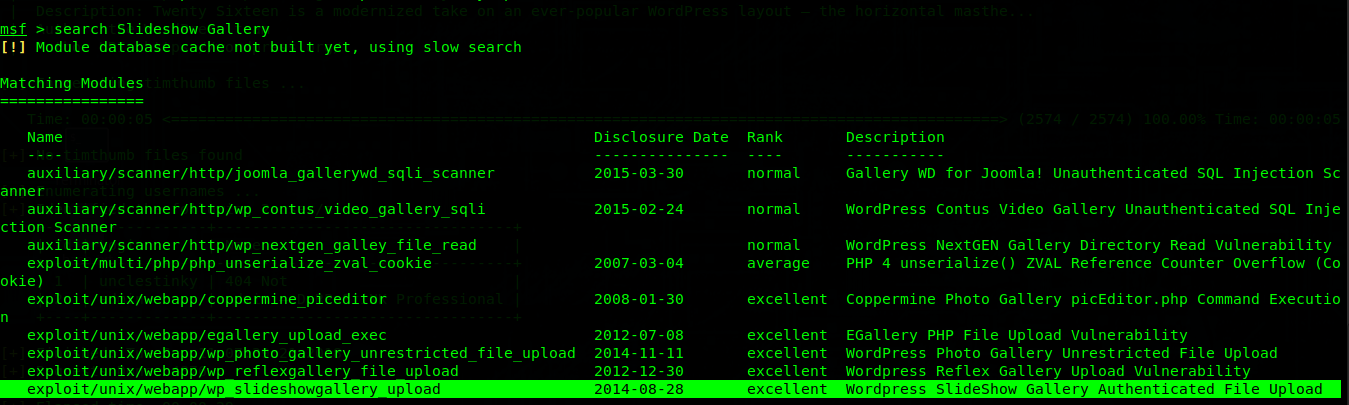The image size is (1349, 405).
Task: Click 'Coppermine Photo Gallery picEditor.php' description
Action: (1093, 299)
